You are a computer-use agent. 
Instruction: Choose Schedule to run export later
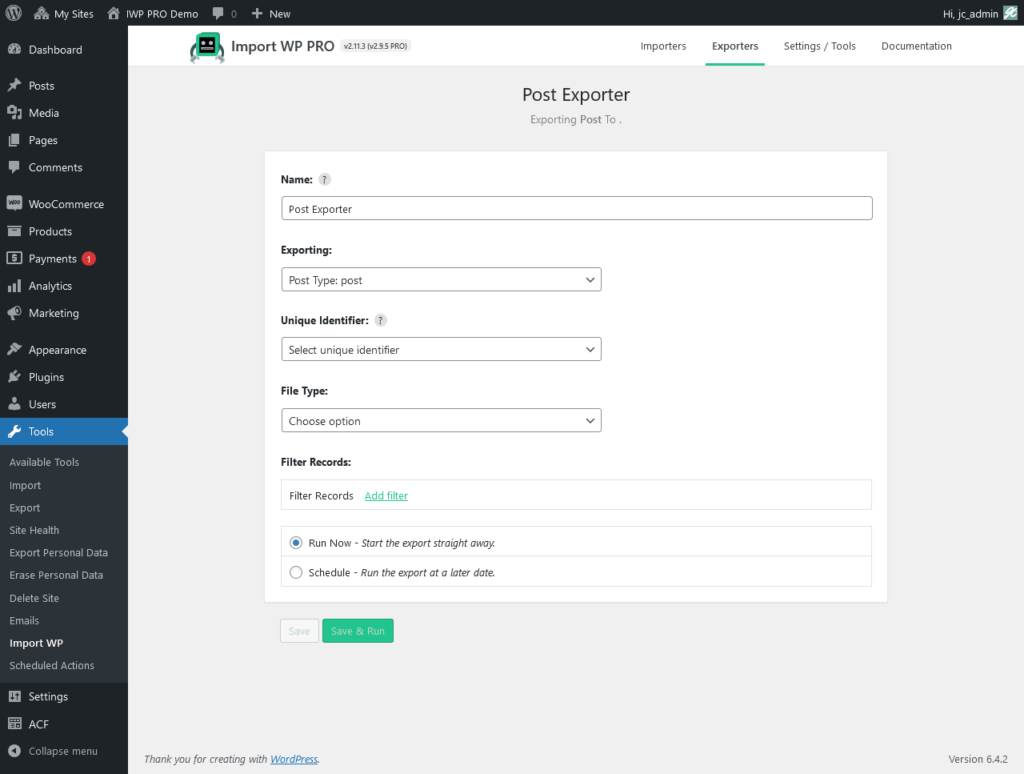[295, 571]
